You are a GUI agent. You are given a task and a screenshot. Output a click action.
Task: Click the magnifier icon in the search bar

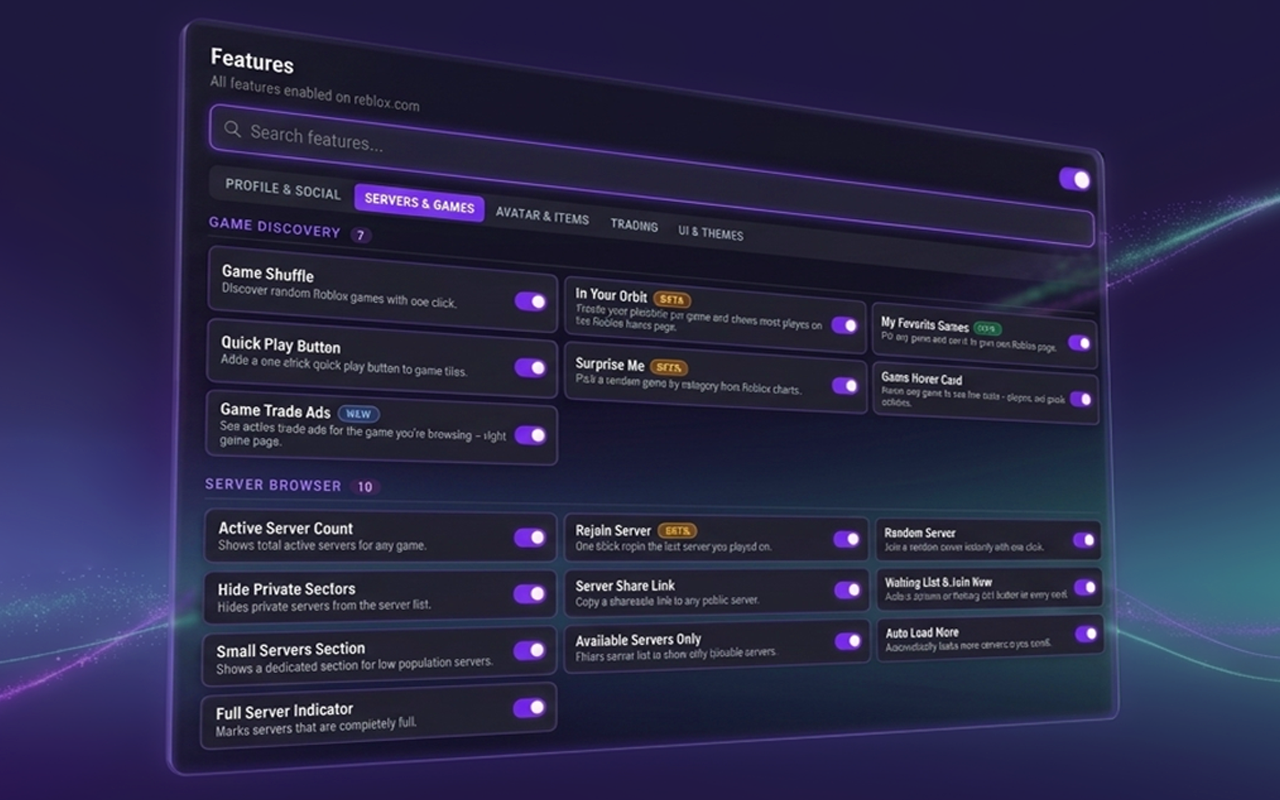233,128
